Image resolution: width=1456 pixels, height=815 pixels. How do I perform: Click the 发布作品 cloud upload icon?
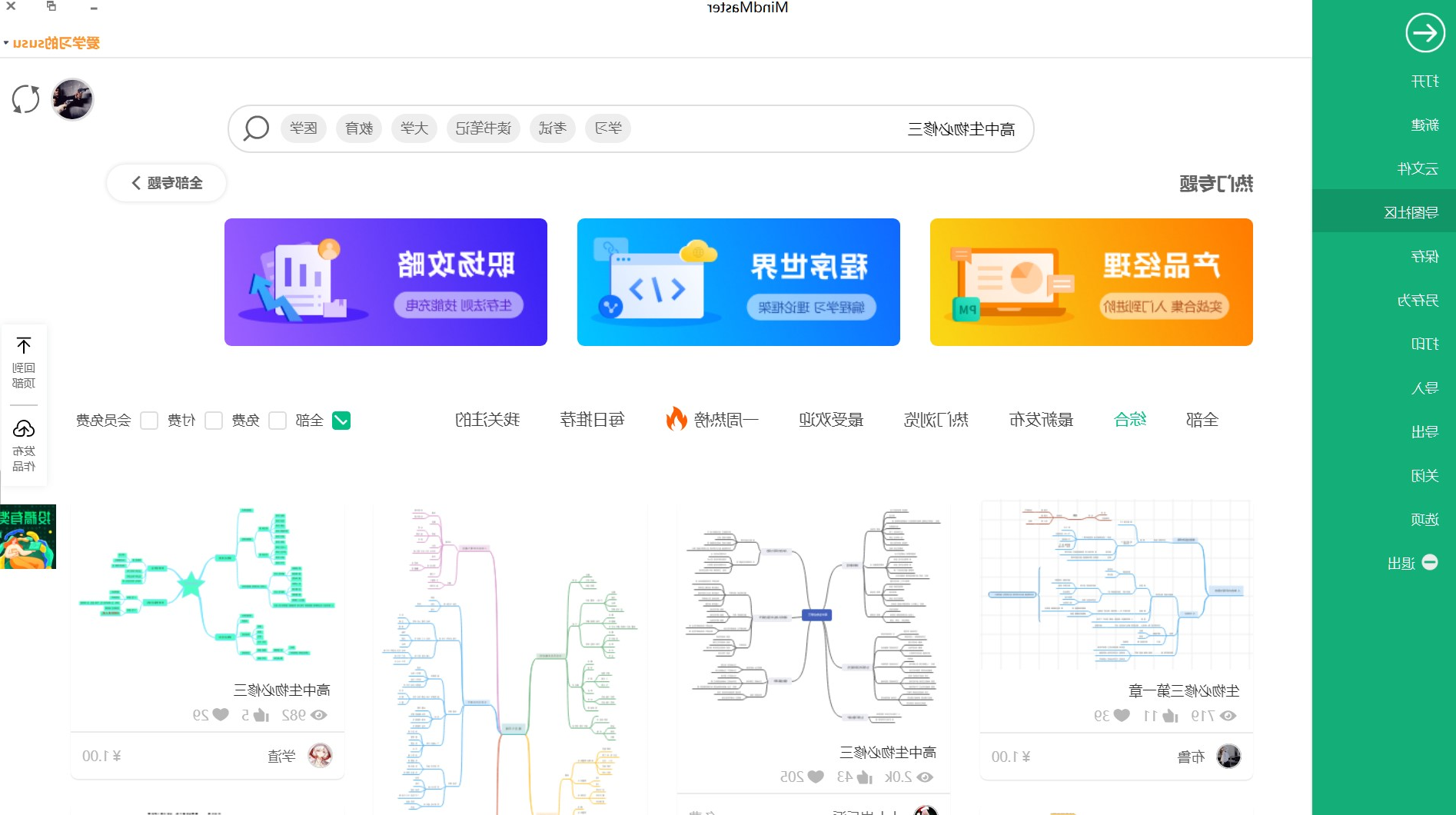[24, 428]
